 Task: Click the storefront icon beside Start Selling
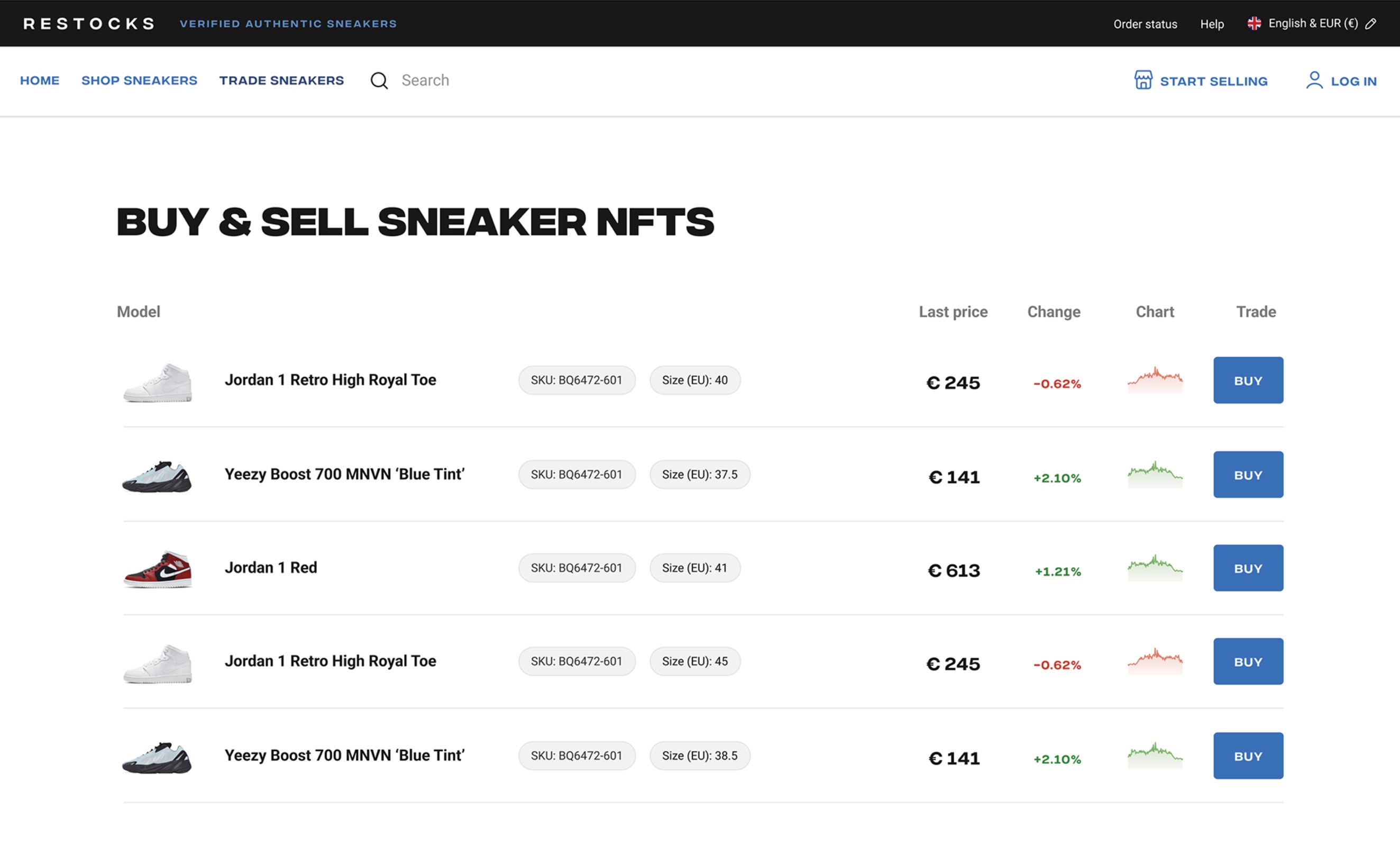(1142, 80)
